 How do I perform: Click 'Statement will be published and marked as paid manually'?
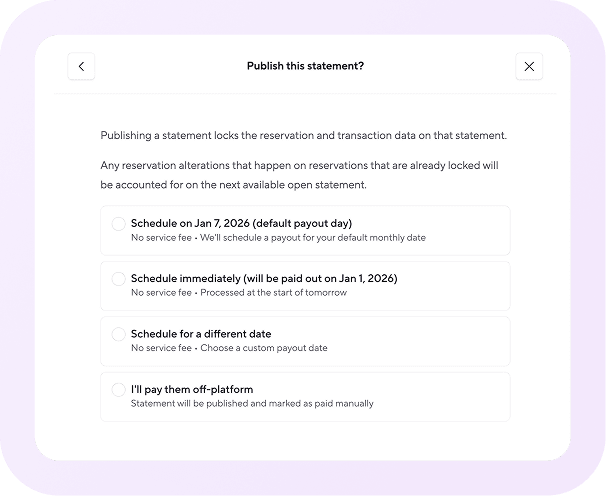[252, 404]
